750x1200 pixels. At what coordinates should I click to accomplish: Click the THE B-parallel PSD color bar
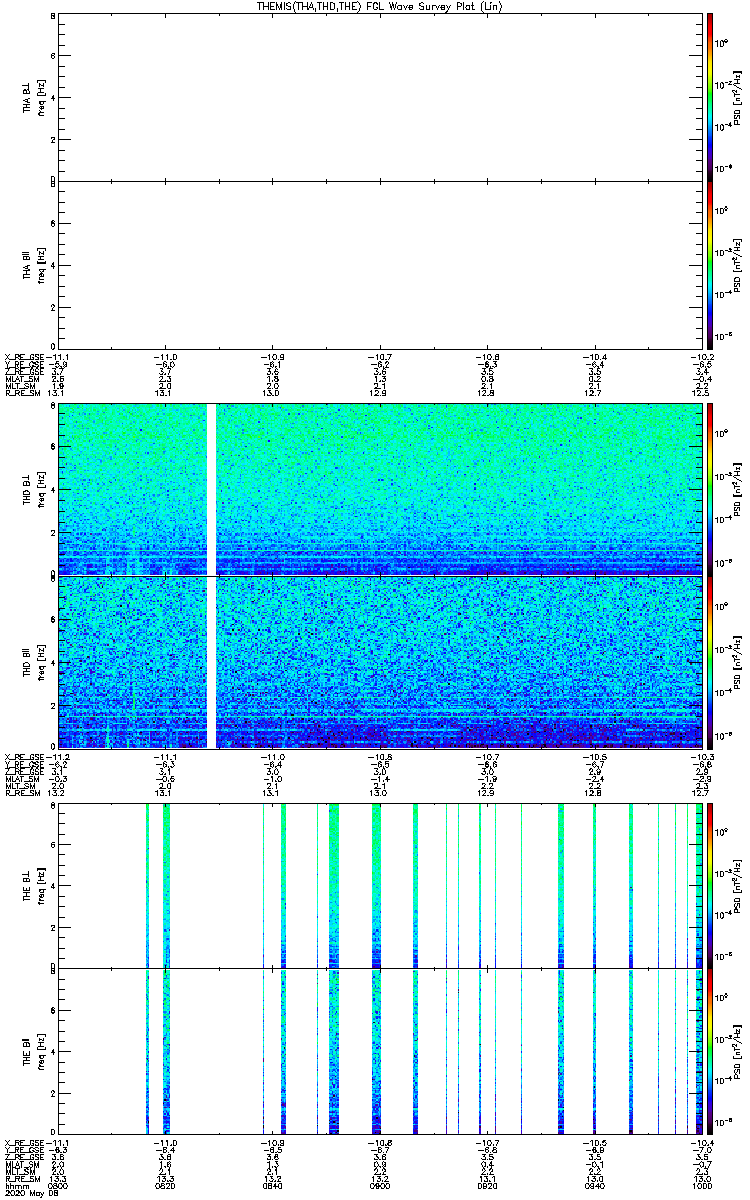[x=710, y=1050]
